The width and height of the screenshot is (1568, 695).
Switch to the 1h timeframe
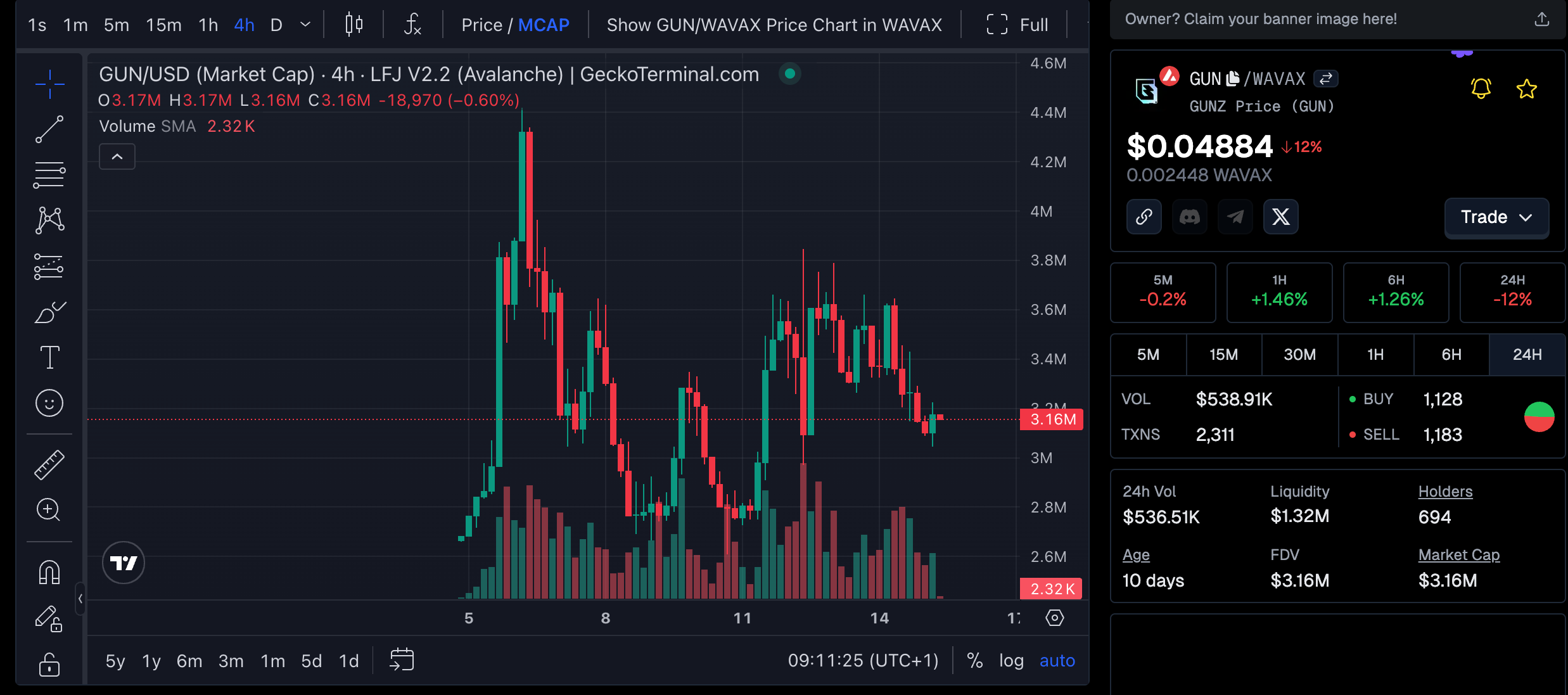point(208,25)
